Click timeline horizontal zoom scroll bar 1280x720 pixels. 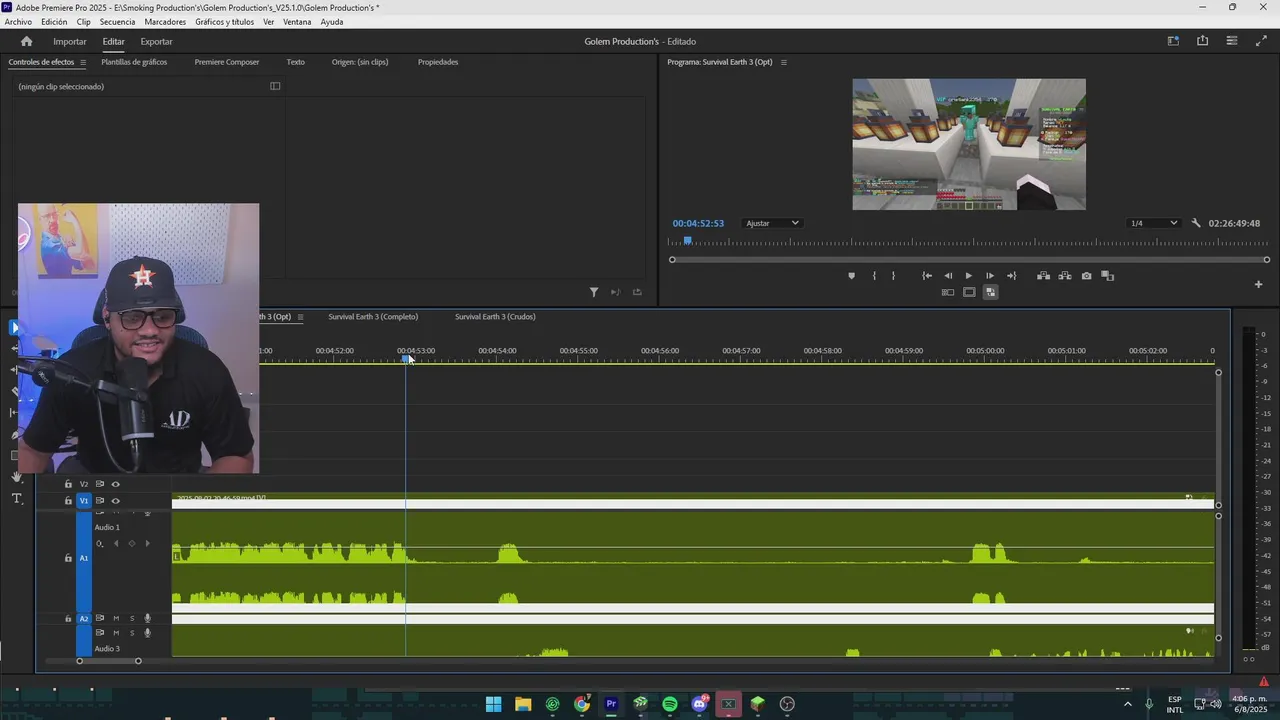(109, 661)
